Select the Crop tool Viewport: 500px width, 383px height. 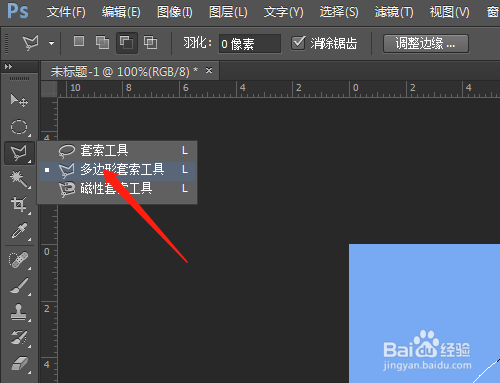pyautogui.click(x=19, y=204)
